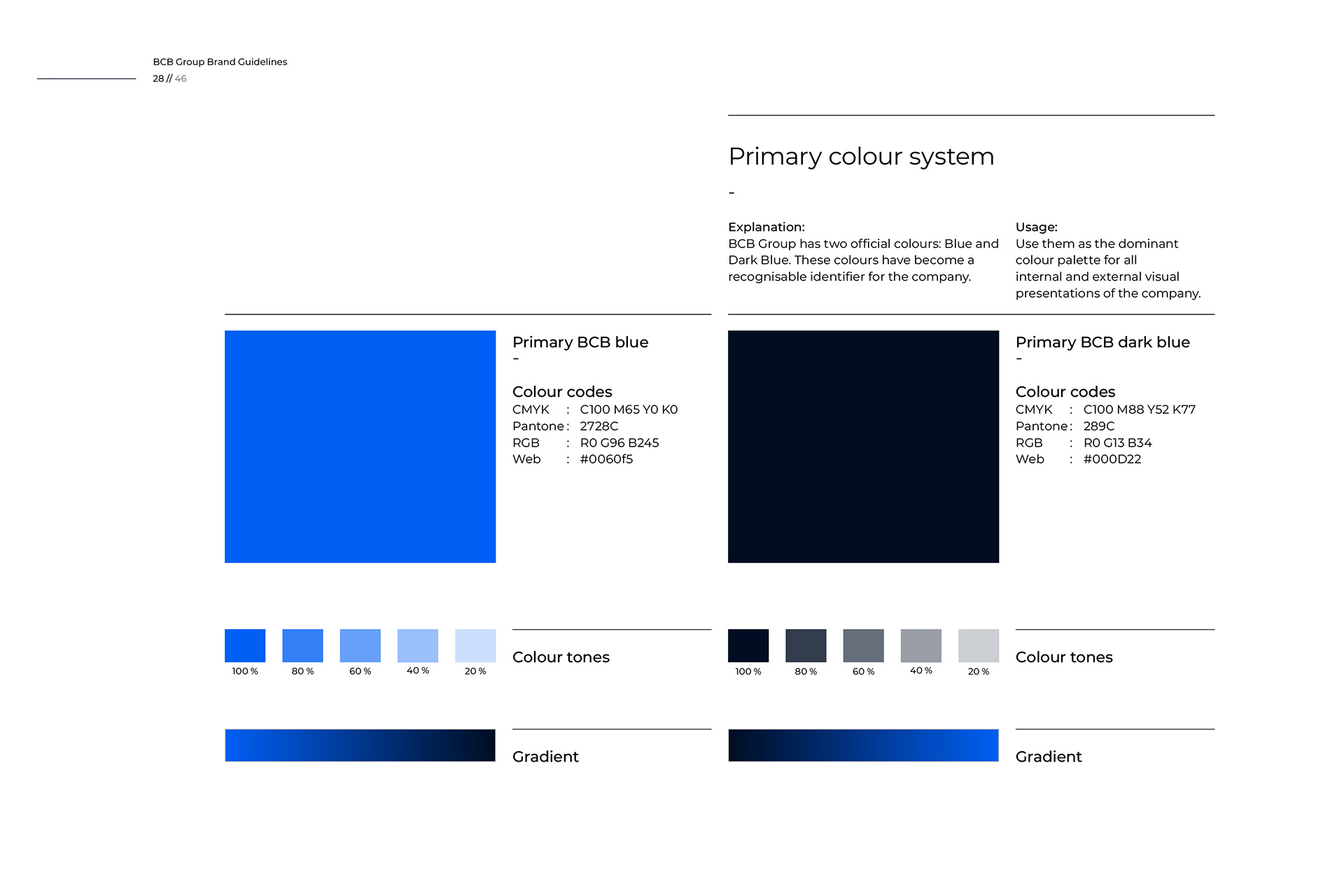This screenshot has height=896, width=1344.
Task: Click the BCB Group Brand Guidelines header text
Action: [x=220, y=62]
